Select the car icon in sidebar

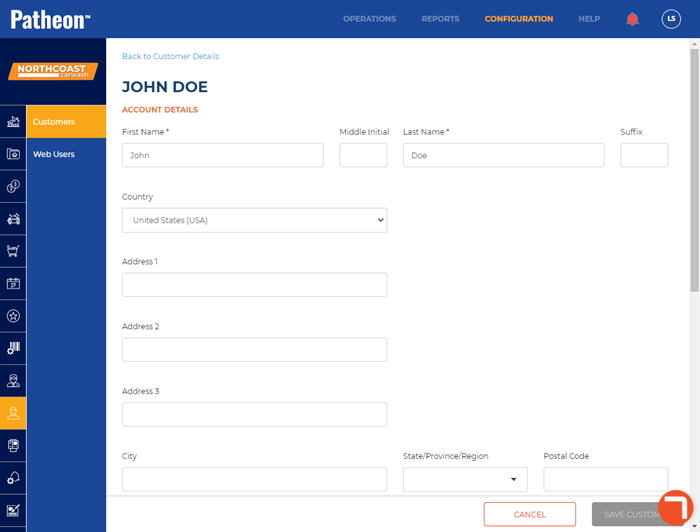tap(13, 219)
